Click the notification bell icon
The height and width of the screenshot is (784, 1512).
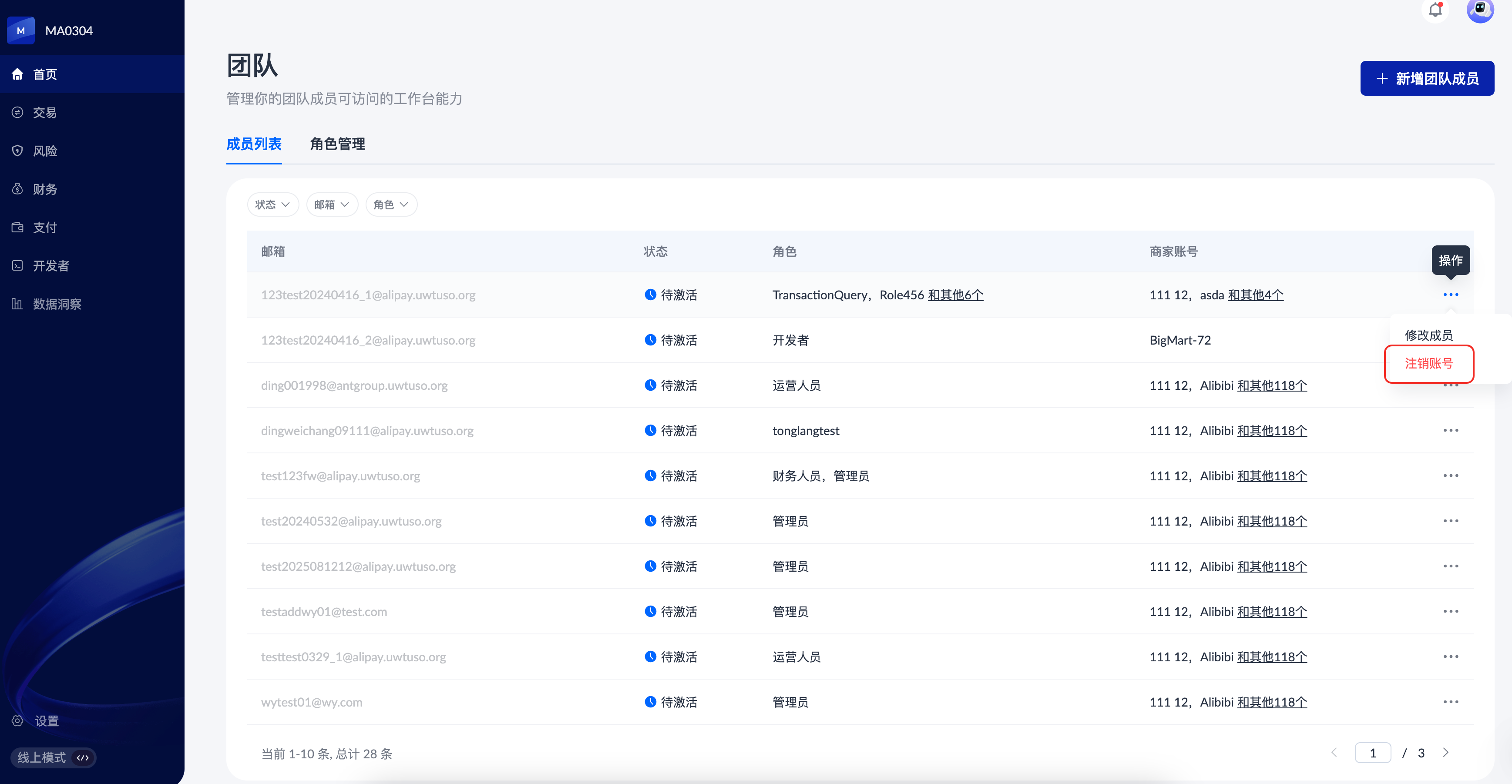pyautogui.click(x=1435, y=10)
